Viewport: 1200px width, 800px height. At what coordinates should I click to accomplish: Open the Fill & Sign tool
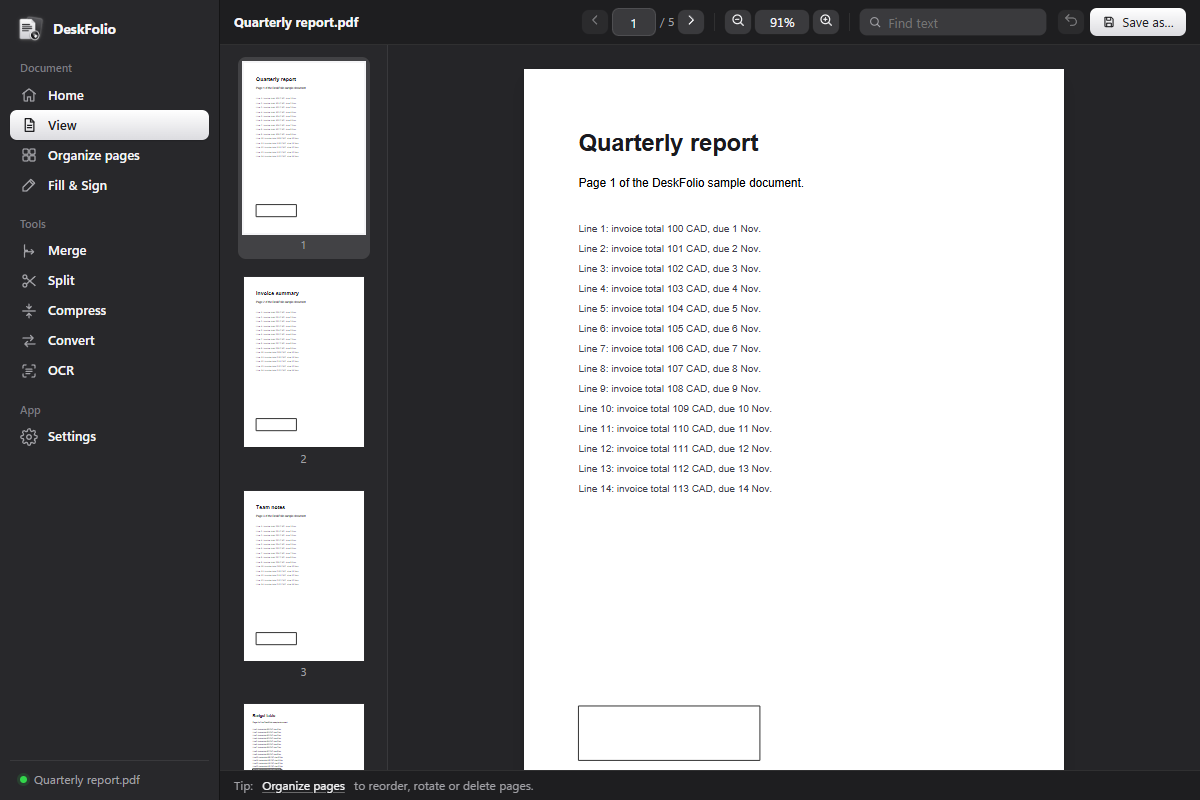[109, 185]
